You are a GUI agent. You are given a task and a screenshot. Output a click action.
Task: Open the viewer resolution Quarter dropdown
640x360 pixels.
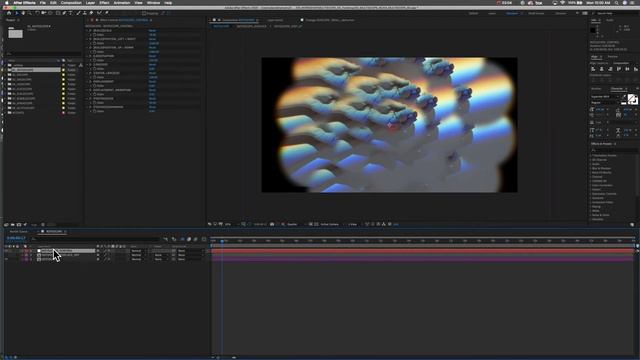coord(295,224)
